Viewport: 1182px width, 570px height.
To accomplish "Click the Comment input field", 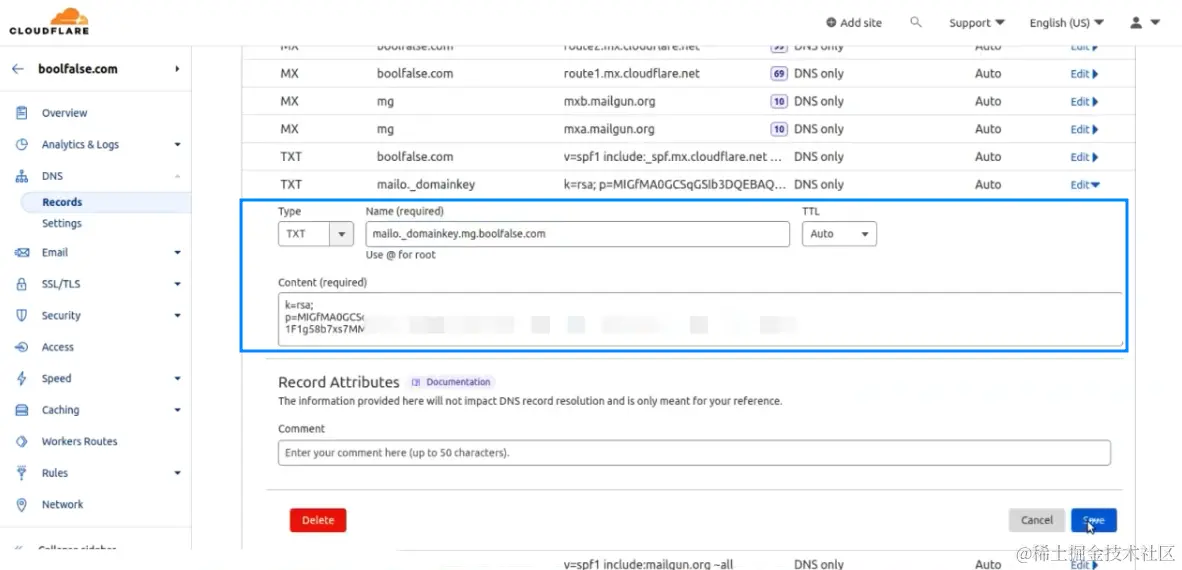I will click(x=694, y=453).
